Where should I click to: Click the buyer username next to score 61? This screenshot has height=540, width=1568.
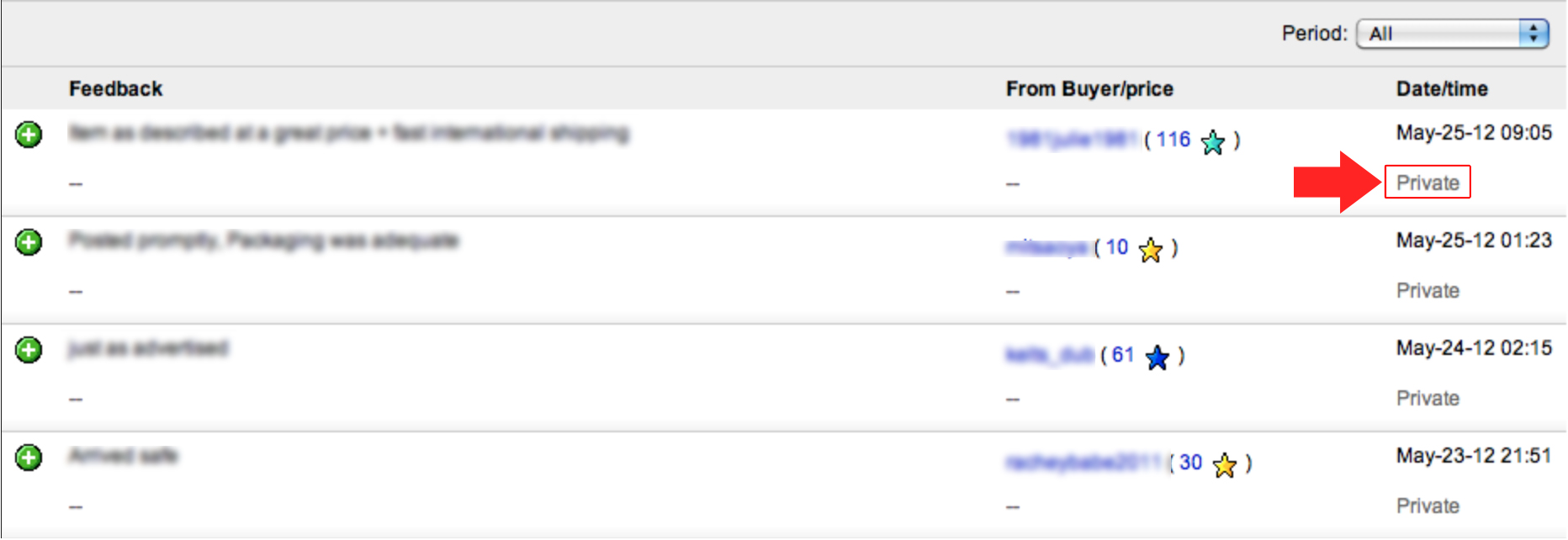tap(1050, 355)
